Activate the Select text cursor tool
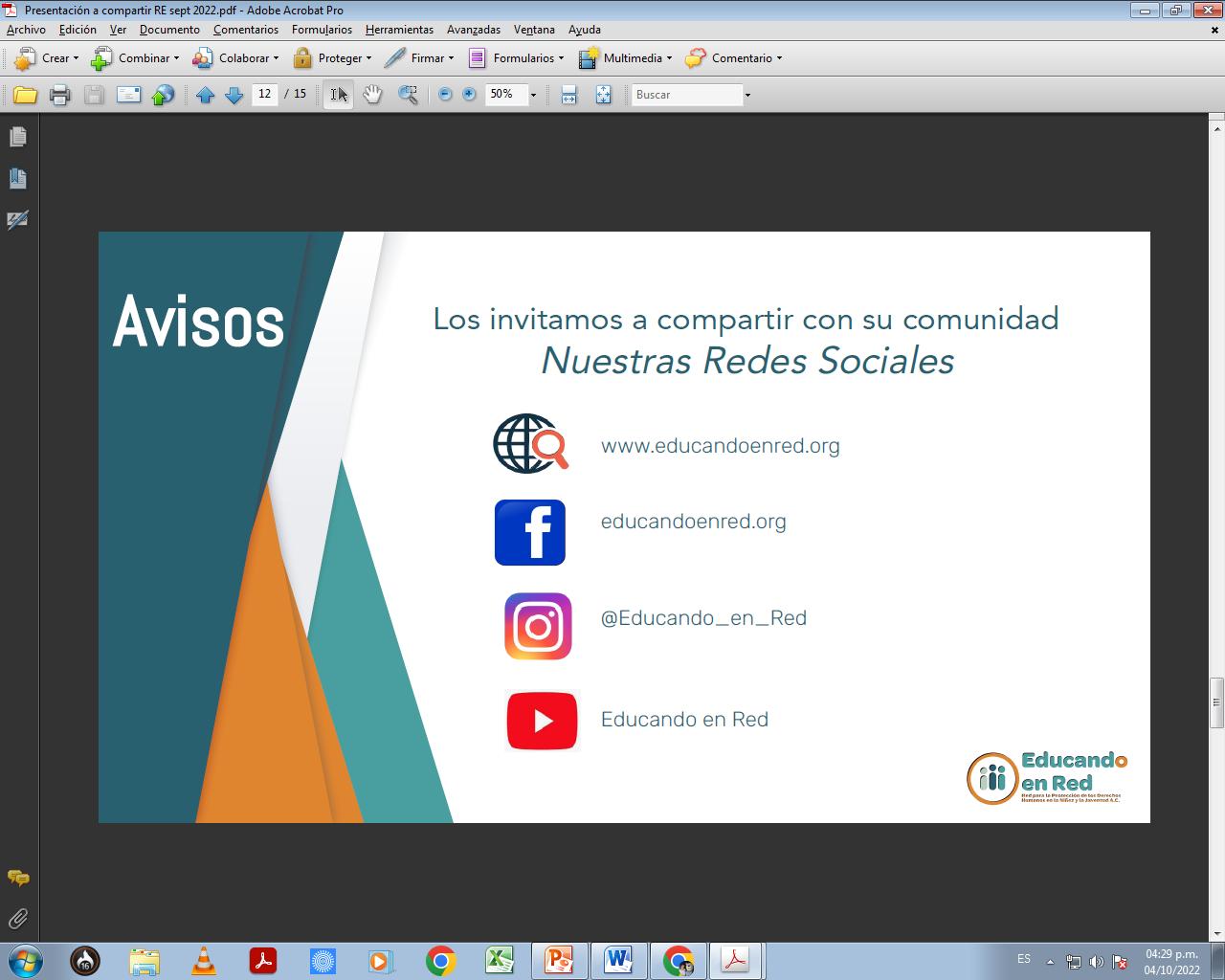The image size is (1225, 980). [x=339, y=95]
